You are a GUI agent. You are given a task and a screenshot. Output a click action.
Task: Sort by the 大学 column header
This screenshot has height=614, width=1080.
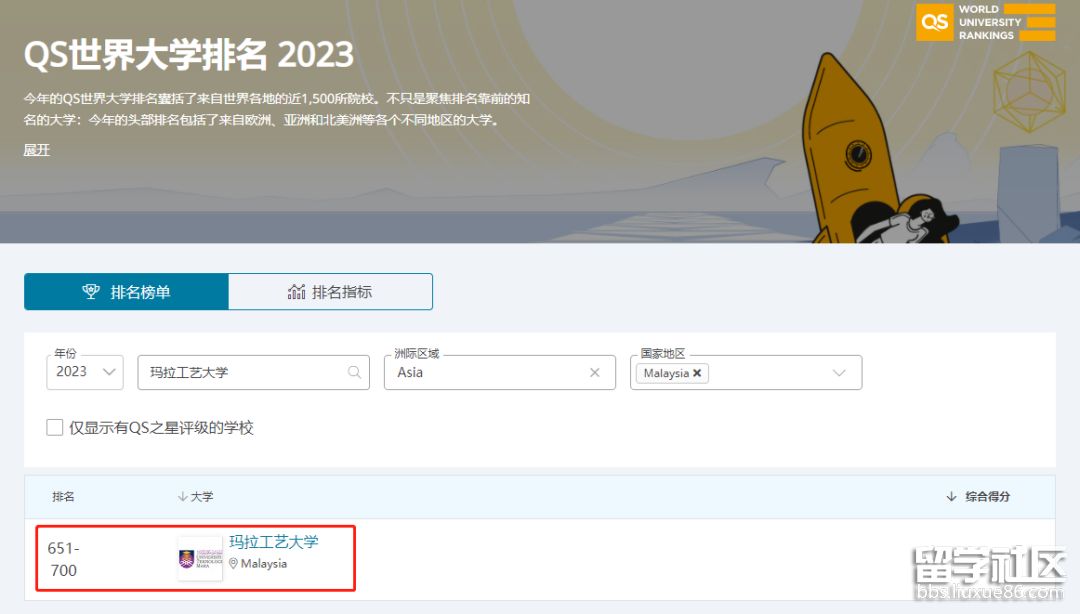tap(196, 496)
